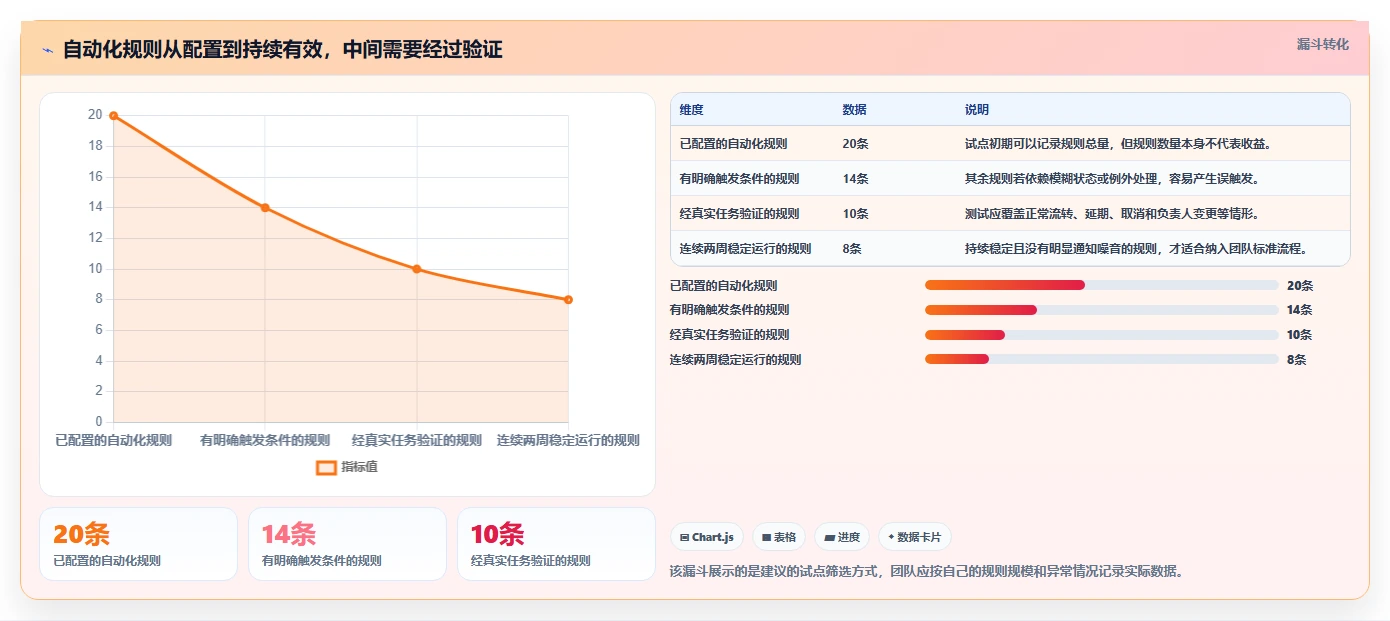Select table cell 连续两周稳定运行的规则

pos(745,249)
